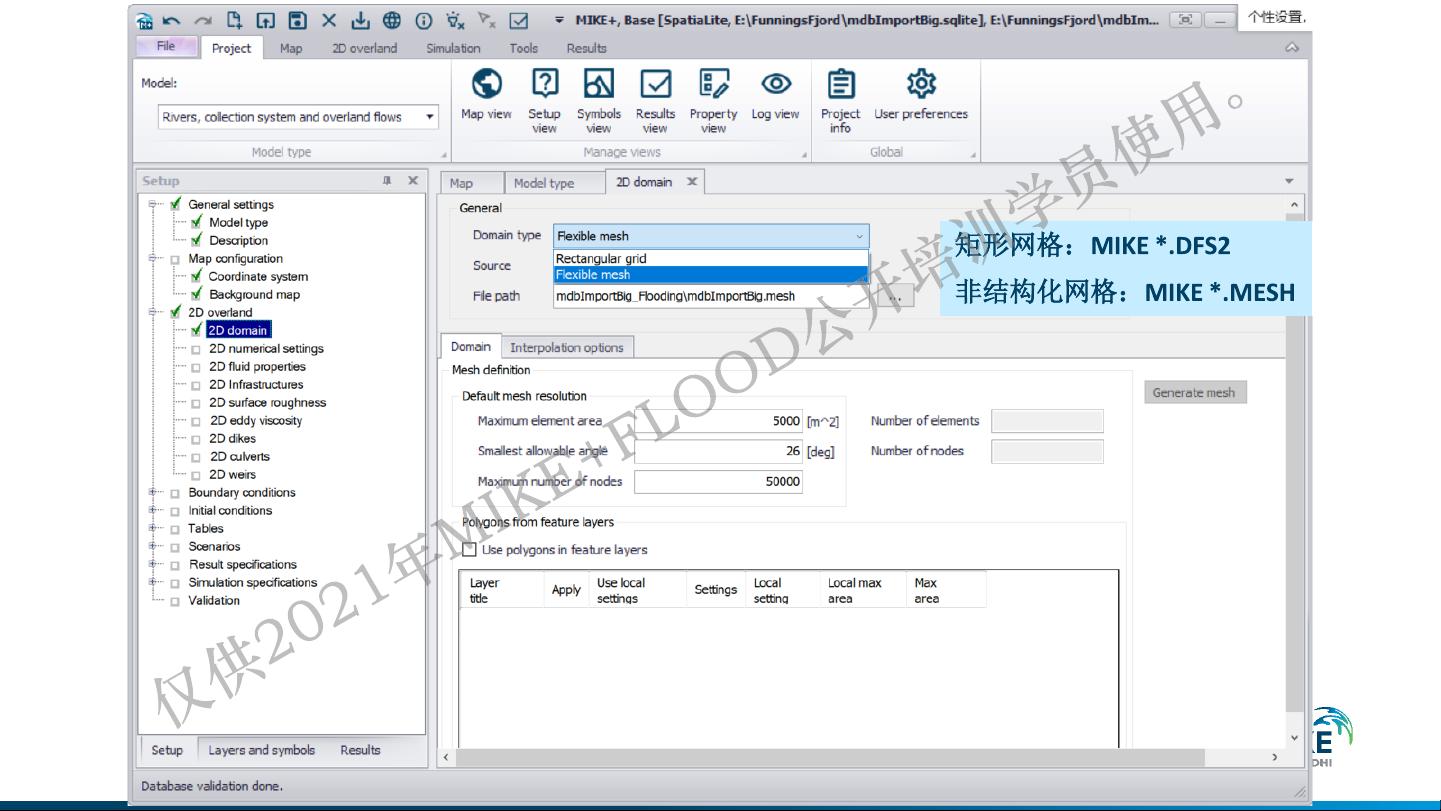Toggle checkbox for 2D weirs
The image size is (1441, 811).
tap(196, 475)
